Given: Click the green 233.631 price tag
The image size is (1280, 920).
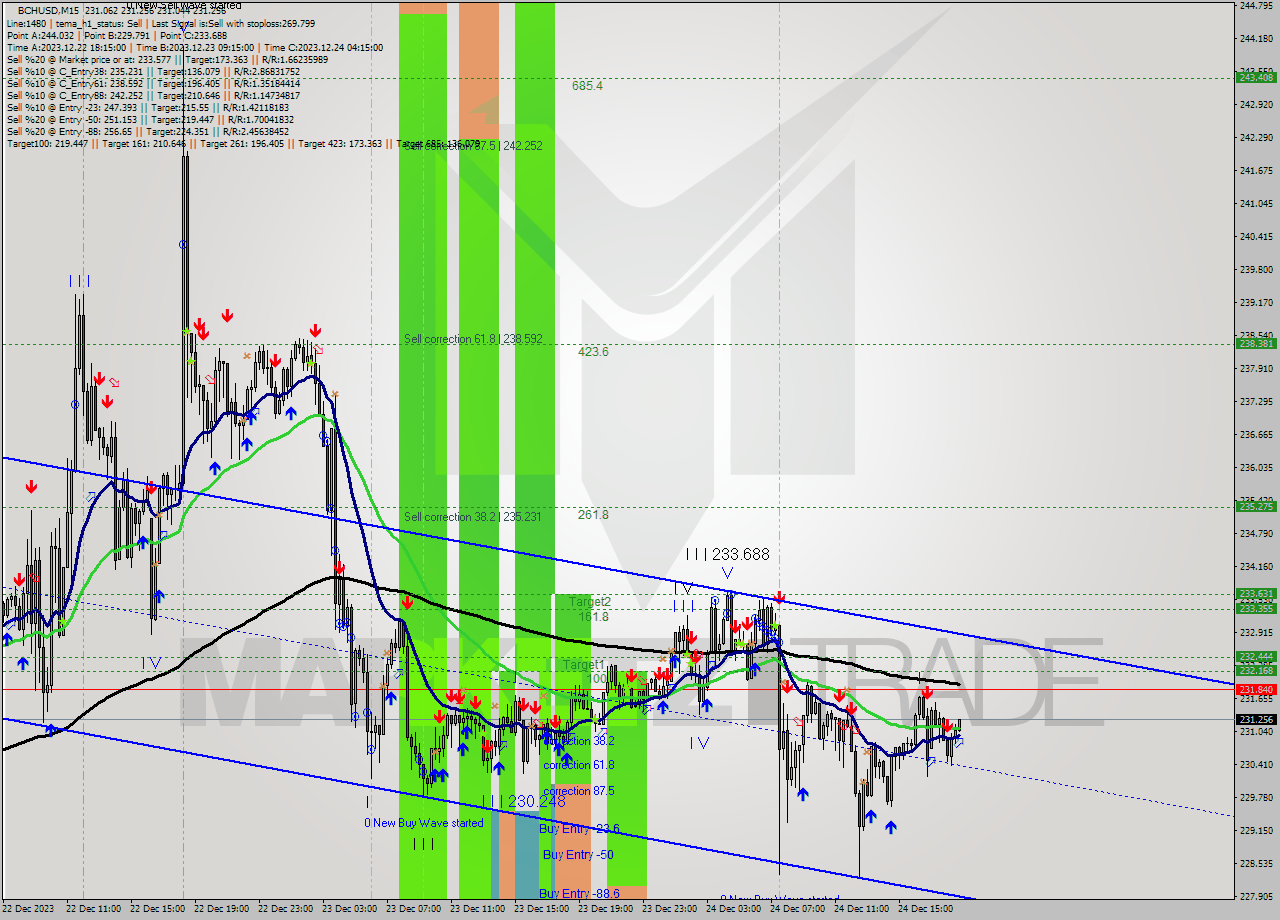Looking at the screenshot, I should 1256,593.
